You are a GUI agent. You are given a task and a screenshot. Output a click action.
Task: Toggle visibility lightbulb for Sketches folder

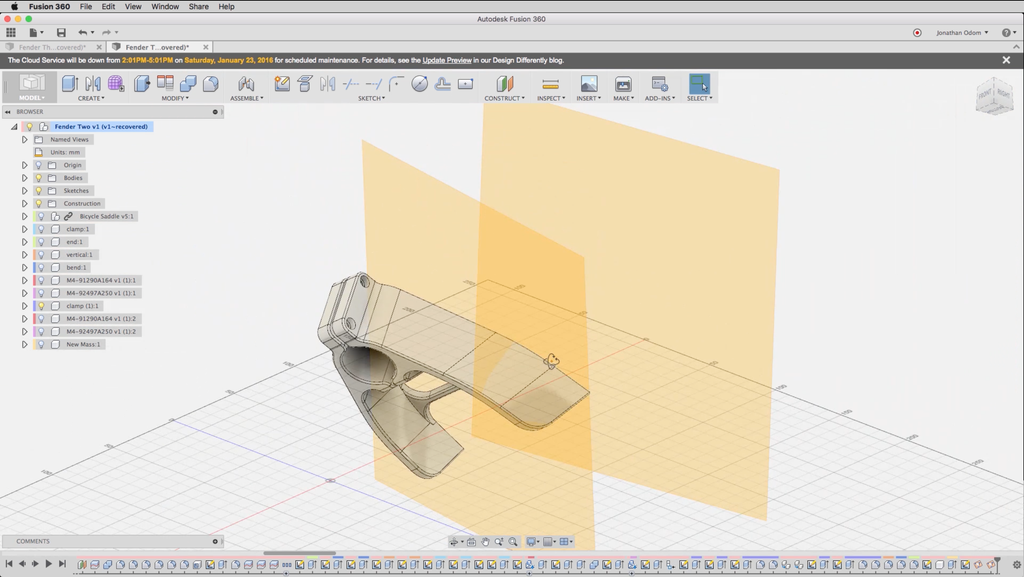[x=39, y=191]
